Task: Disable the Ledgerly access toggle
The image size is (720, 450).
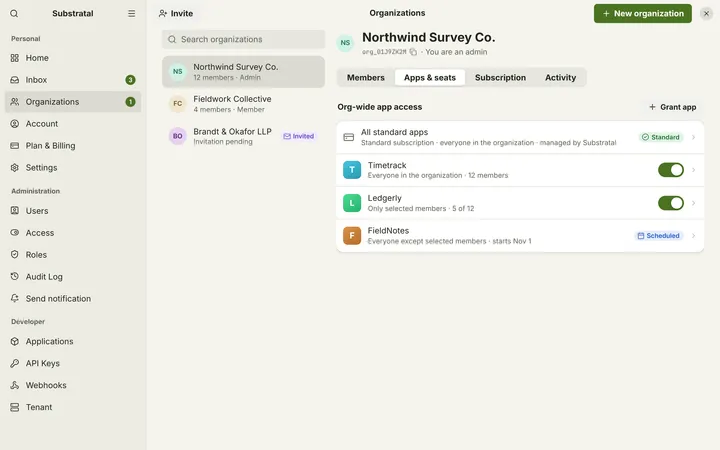Action: click(x=671, y=203)
